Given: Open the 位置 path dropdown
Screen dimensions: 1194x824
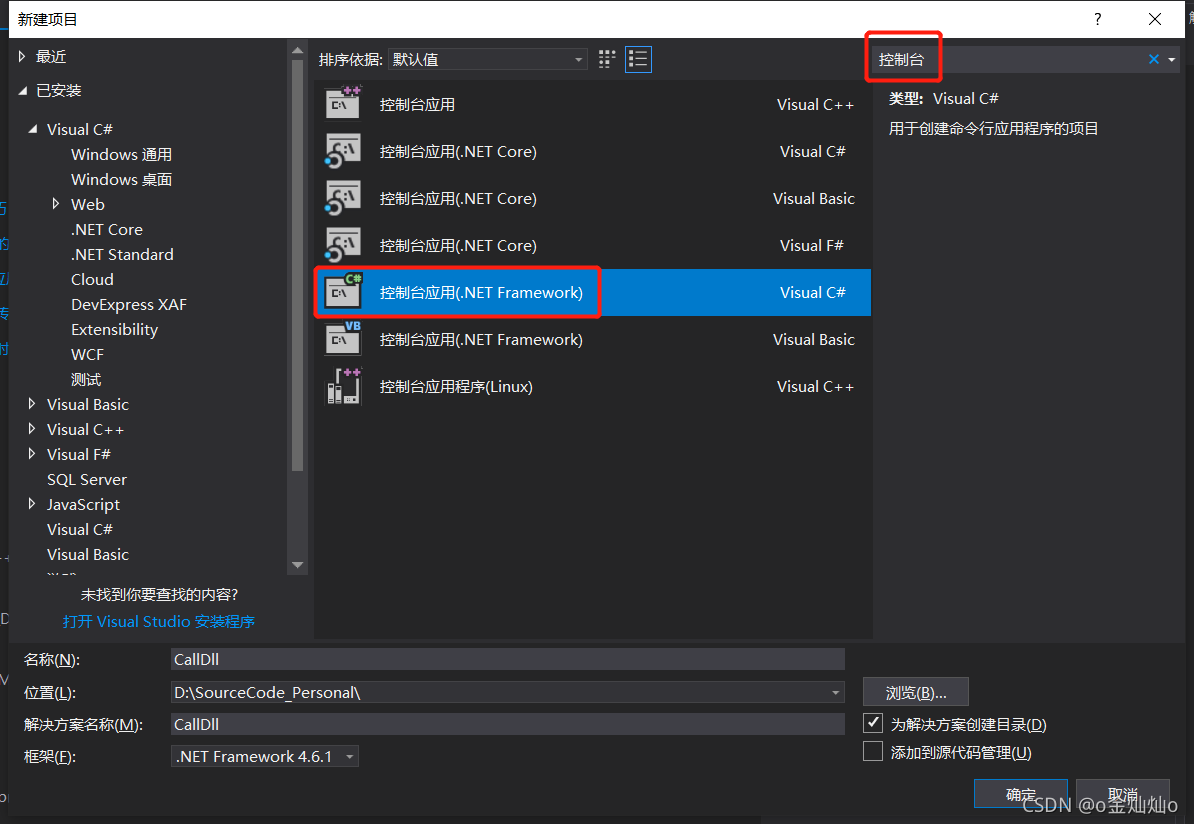Looking at the screenshot, I should click(835, 692).
